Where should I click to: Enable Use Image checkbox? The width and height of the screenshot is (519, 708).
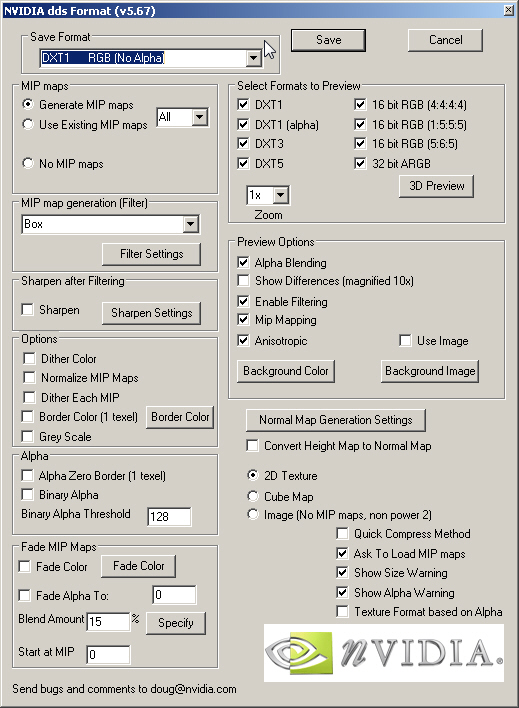tap(405, 340)
